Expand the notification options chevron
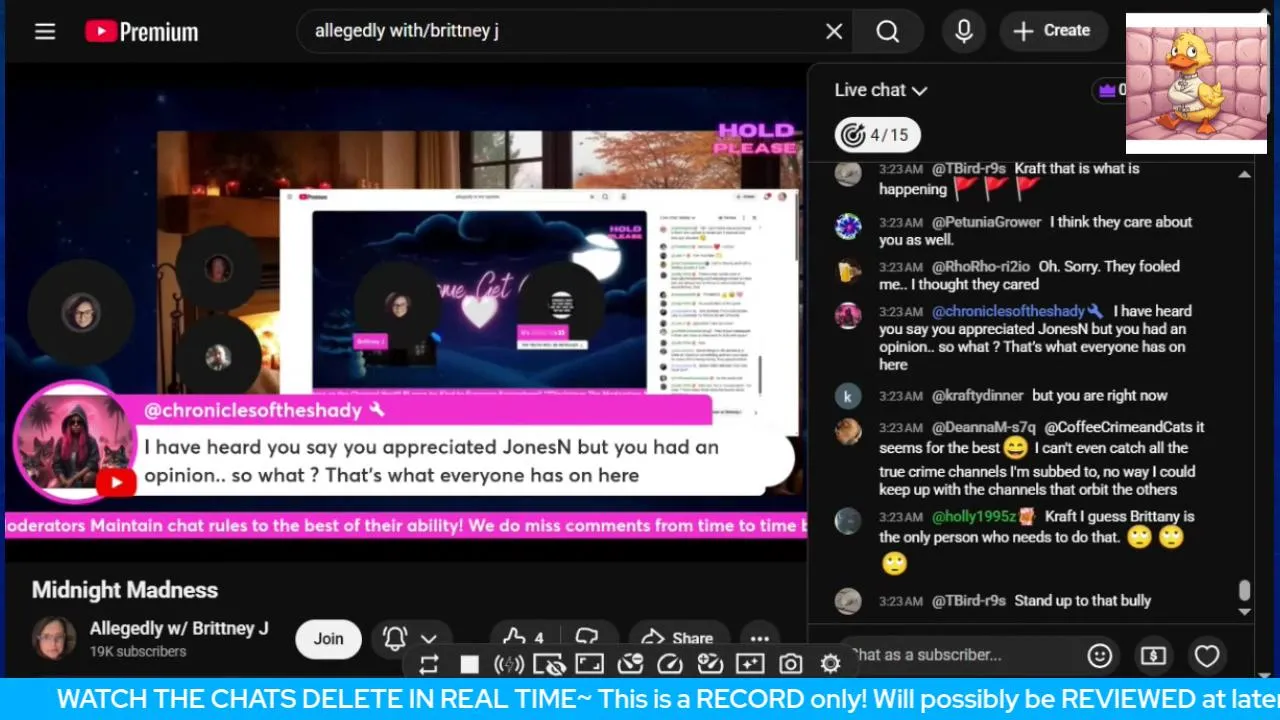 [429, 638]
